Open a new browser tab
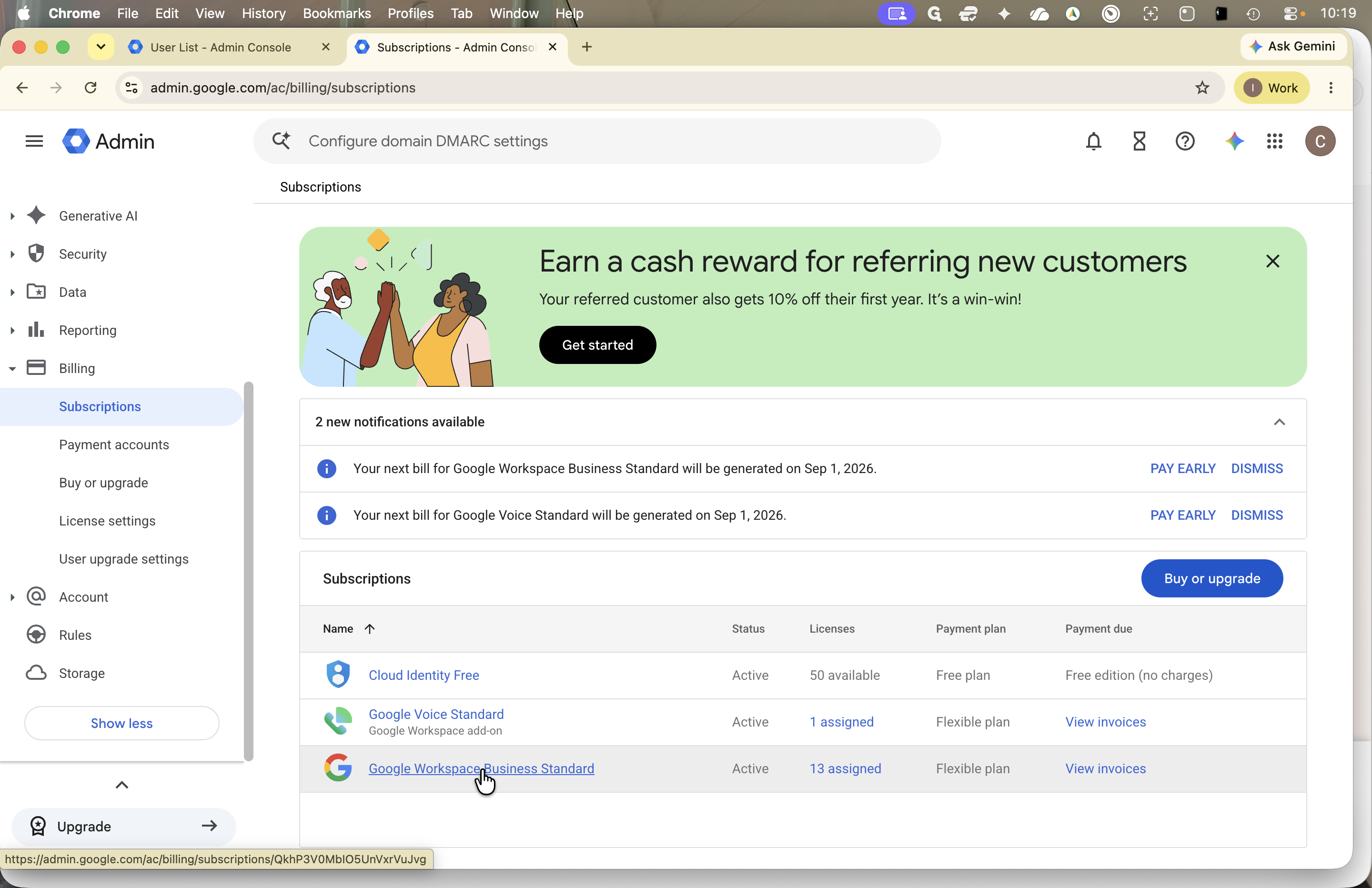This screenshot has height=888, width=1372. [587, 47]
